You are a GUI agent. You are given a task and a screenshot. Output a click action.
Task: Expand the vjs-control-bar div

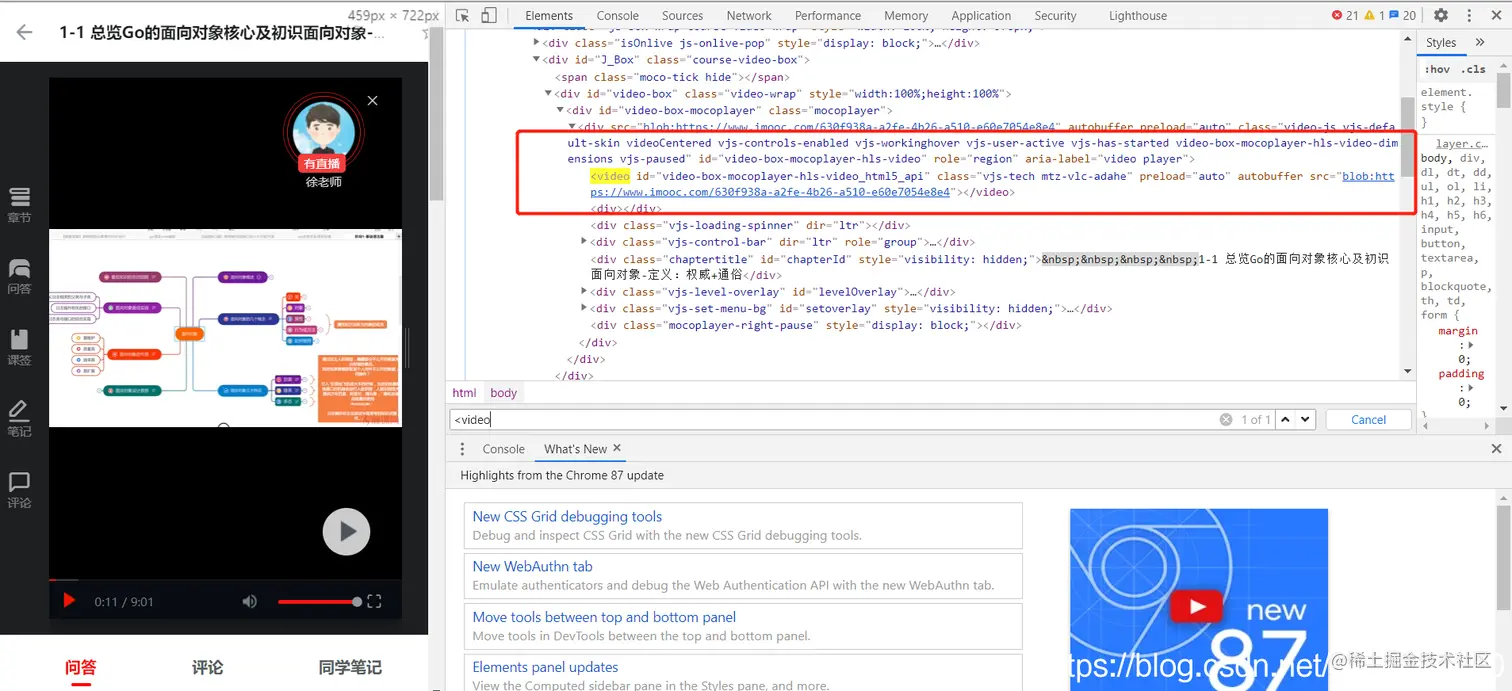(585, 242)
